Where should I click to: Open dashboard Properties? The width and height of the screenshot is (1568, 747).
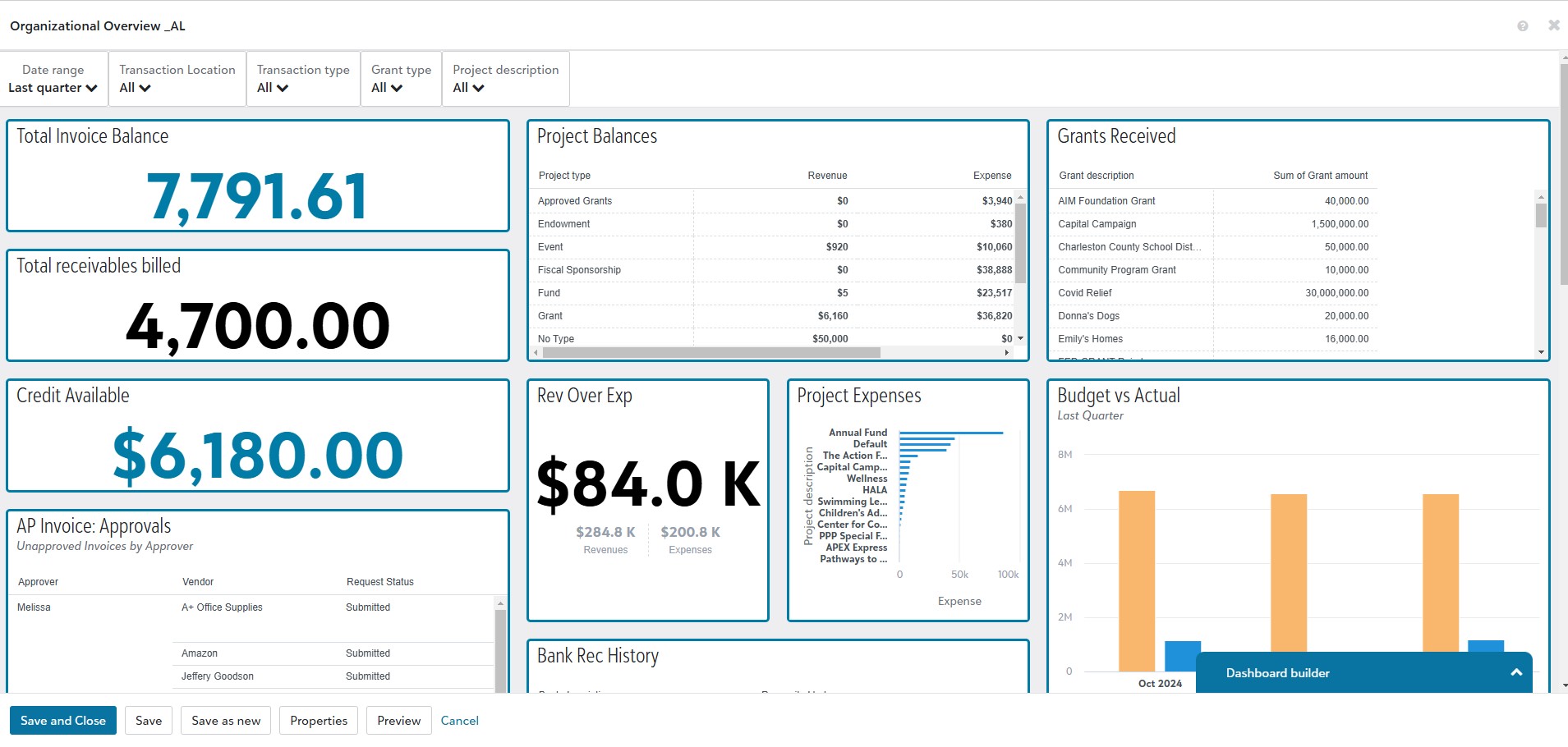319,721
